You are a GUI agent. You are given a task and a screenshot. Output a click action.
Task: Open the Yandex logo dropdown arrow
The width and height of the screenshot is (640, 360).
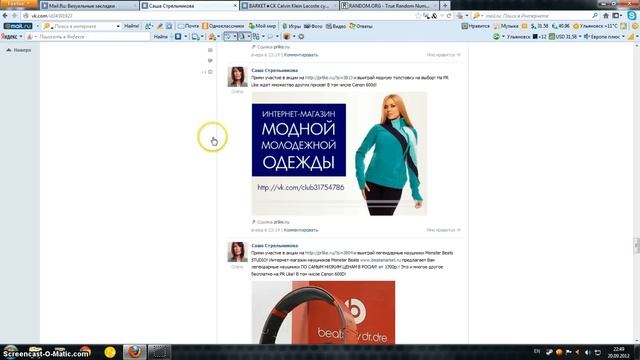[x=21, y=36]
